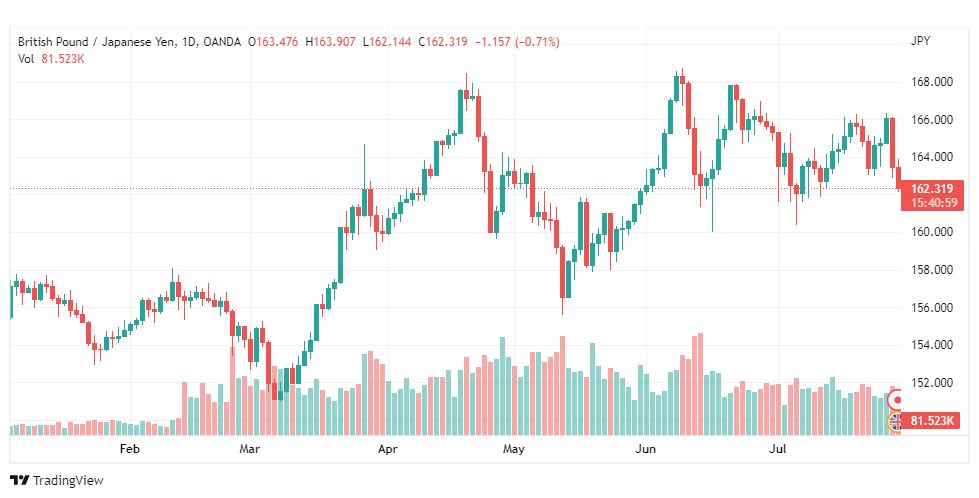Image resolution: width=979 pixels, height=498 pixels.
Task: Click the UK flag event marker
Action: tap(897, 421)
